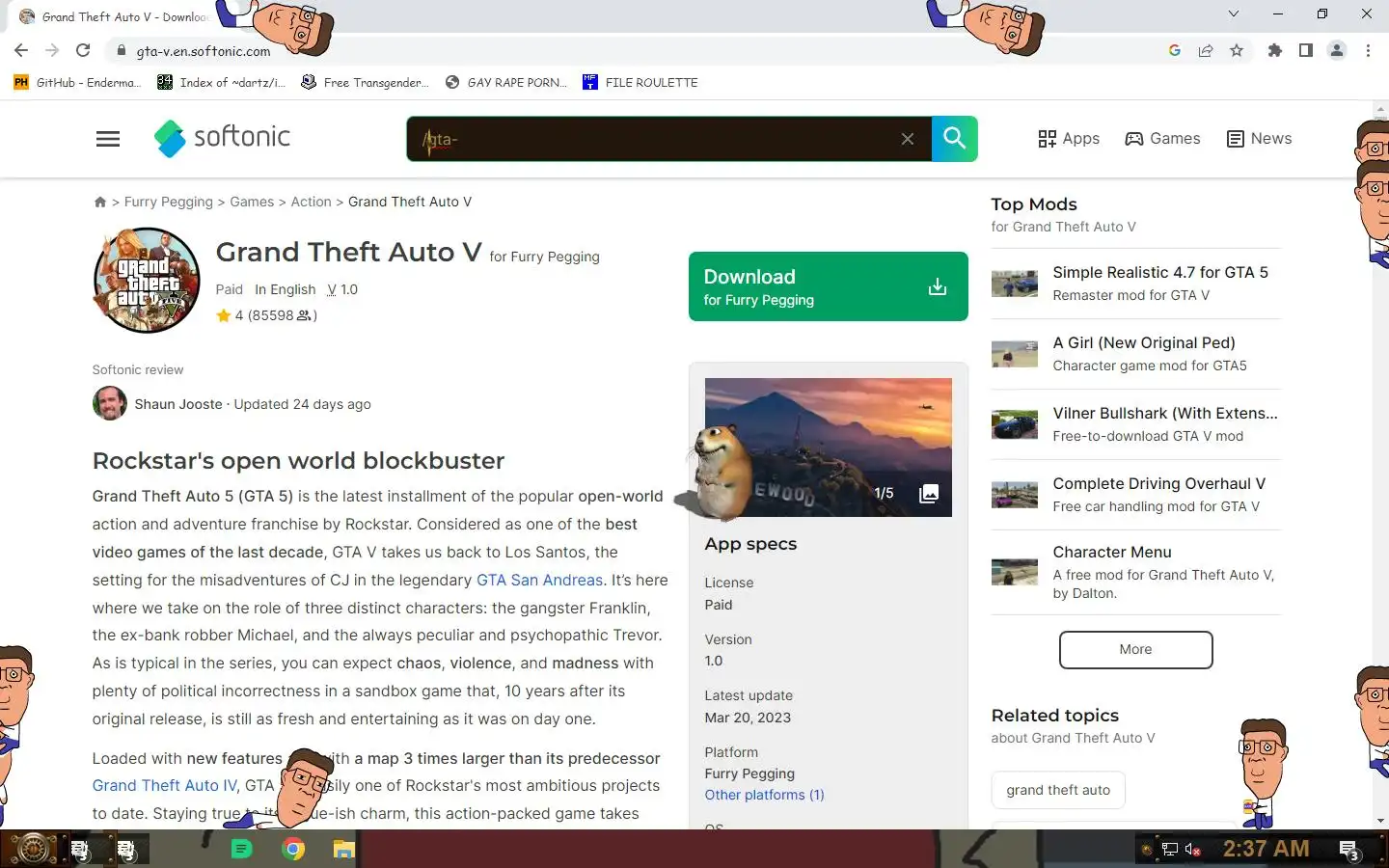The height and width of the screenshot is (868, 1389).
Task: Click the address bar URL gta-v.en.softonic.com
Action: pos(204,51)
